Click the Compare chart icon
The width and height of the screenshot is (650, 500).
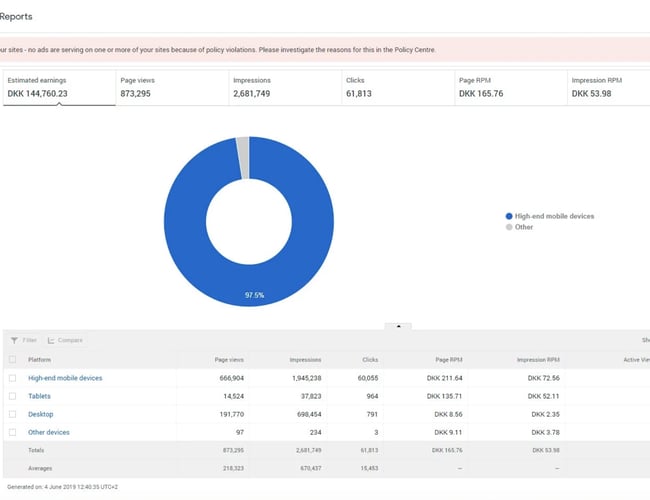(x=51, y=340)
